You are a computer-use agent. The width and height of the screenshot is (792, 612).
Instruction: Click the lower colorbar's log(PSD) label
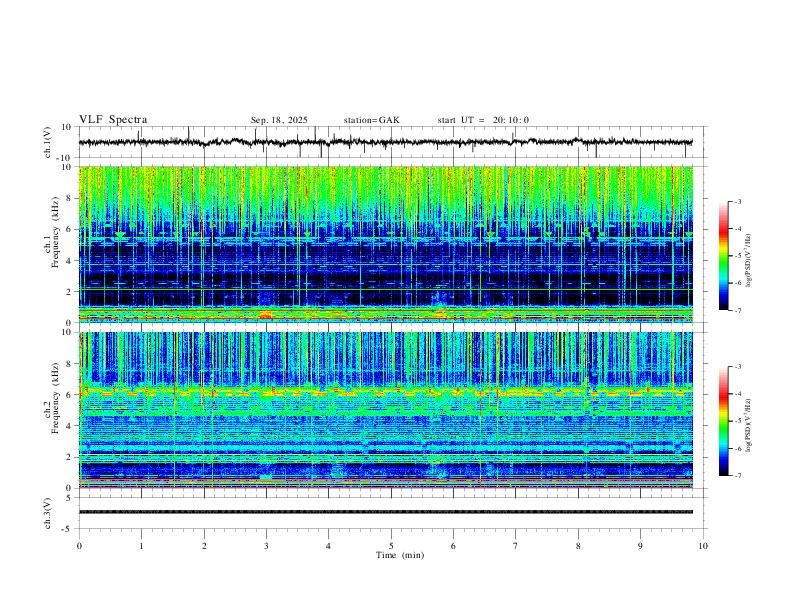tap(748, 425)
